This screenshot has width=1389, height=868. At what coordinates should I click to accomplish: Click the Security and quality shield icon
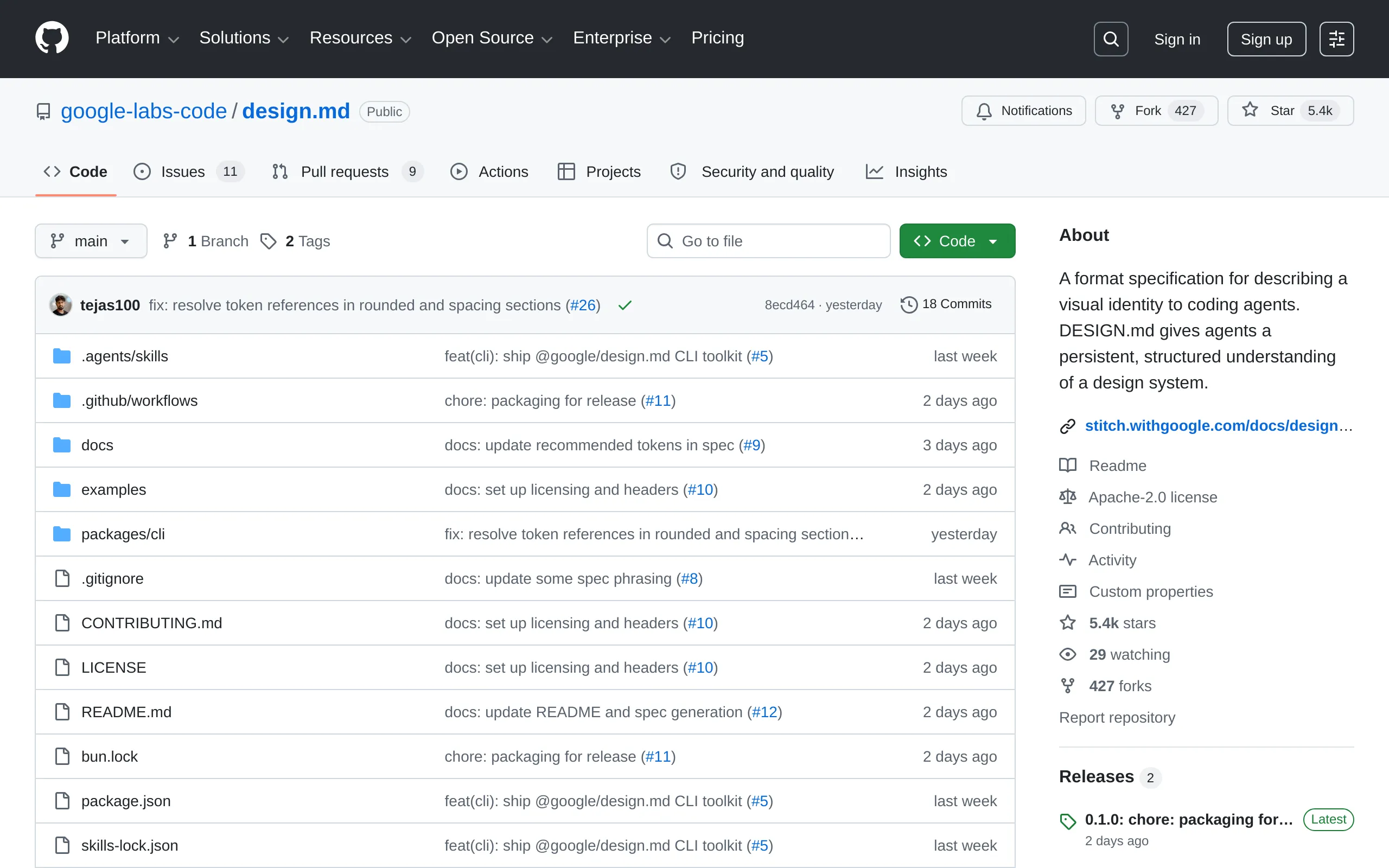677,171
